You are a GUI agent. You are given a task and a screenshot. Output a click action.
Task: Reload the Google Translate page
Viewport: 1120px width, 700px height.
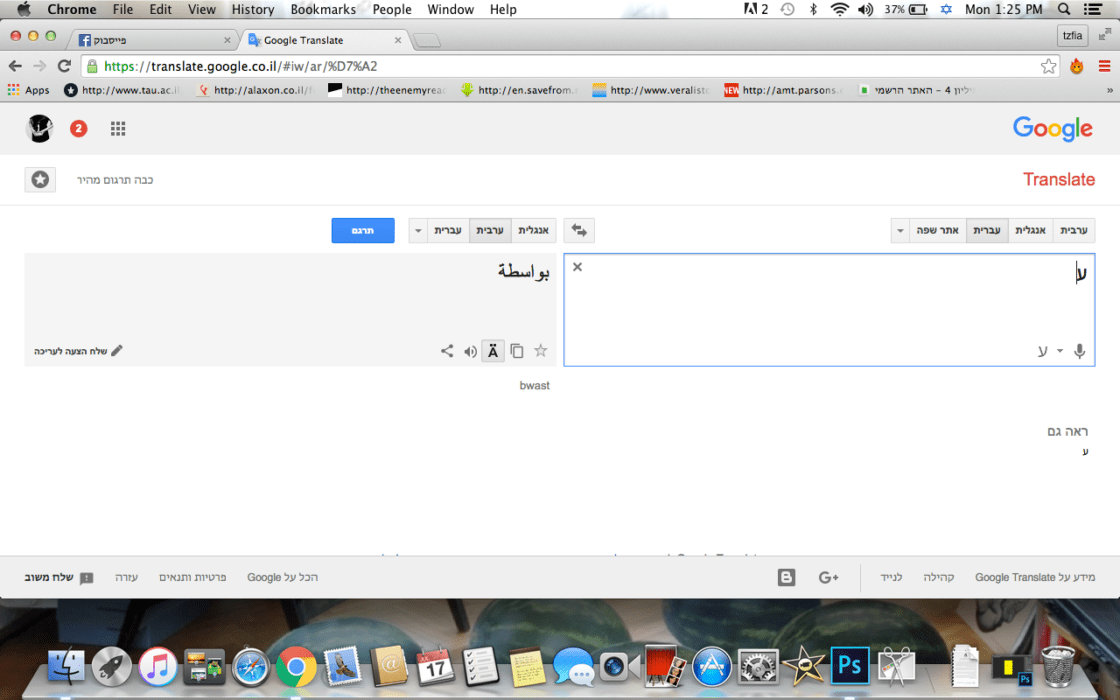click(64, 66)
